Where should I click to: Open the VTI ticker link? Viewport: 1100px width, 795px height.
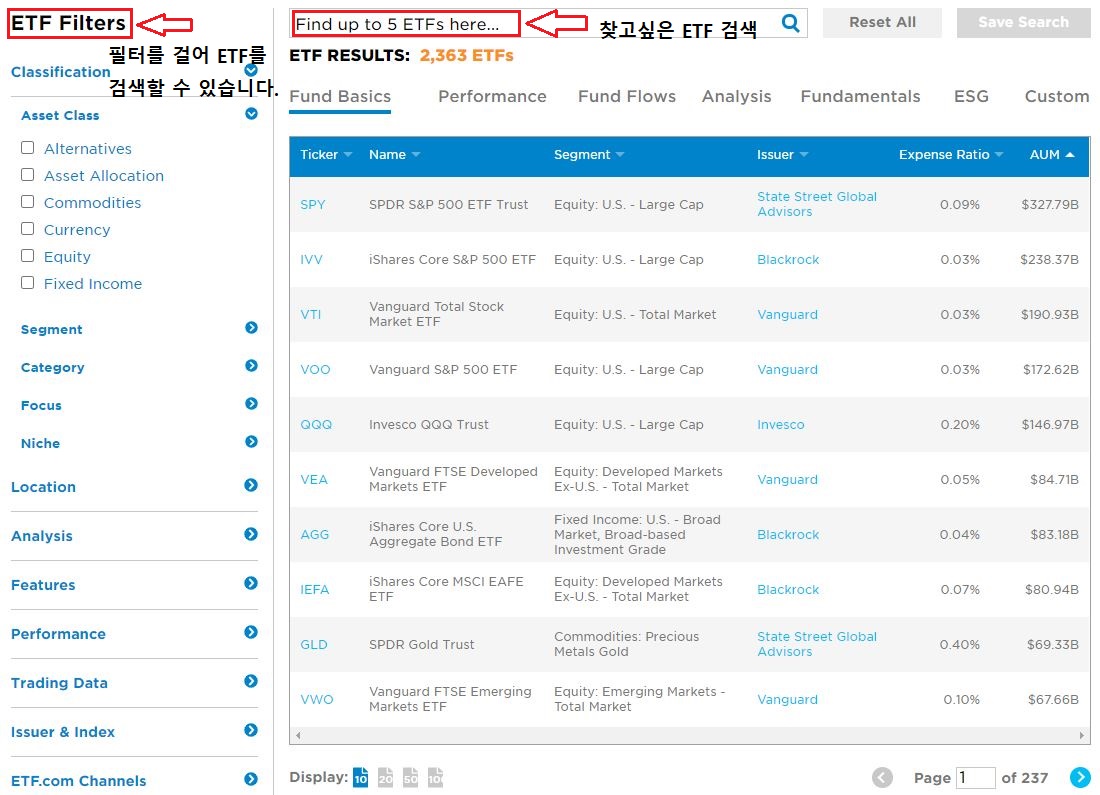(x=311, y=314)
